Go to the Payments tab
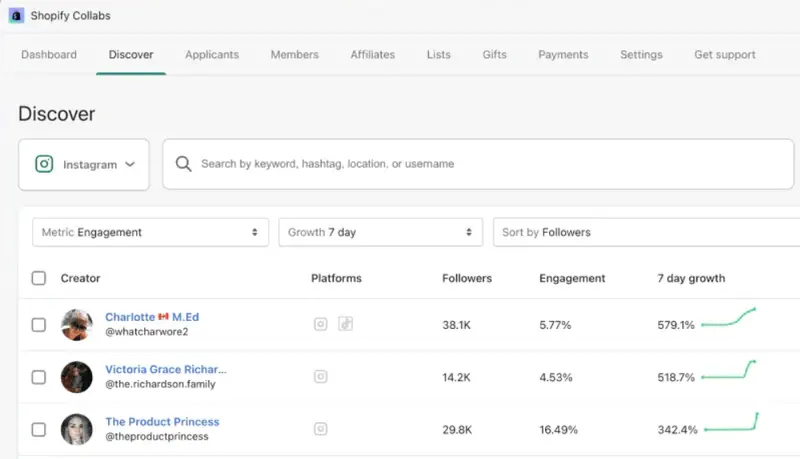The height and width of the screenshot is (459, 800). coord(563,55)
